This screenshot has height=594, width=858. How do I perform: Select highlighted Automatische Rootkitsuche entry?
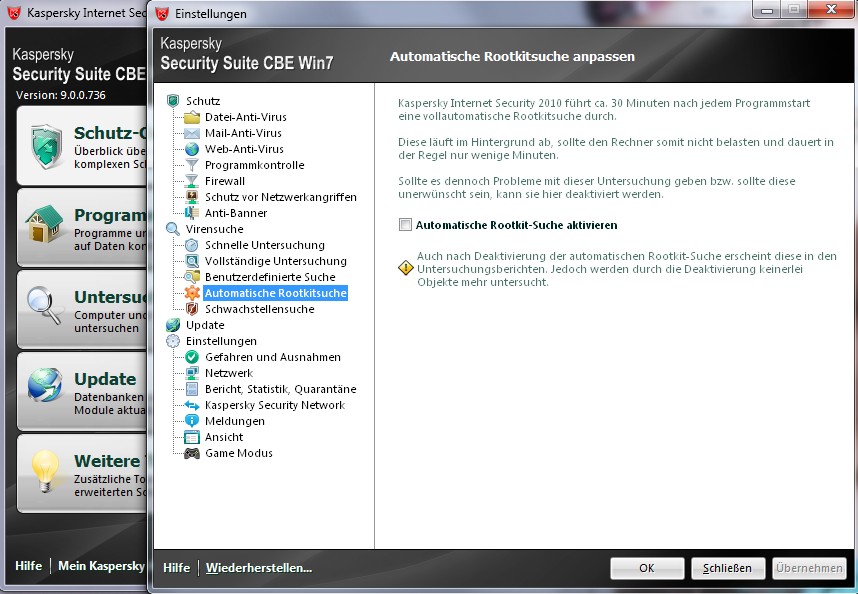pyautogui.click(x=276, y=293)
